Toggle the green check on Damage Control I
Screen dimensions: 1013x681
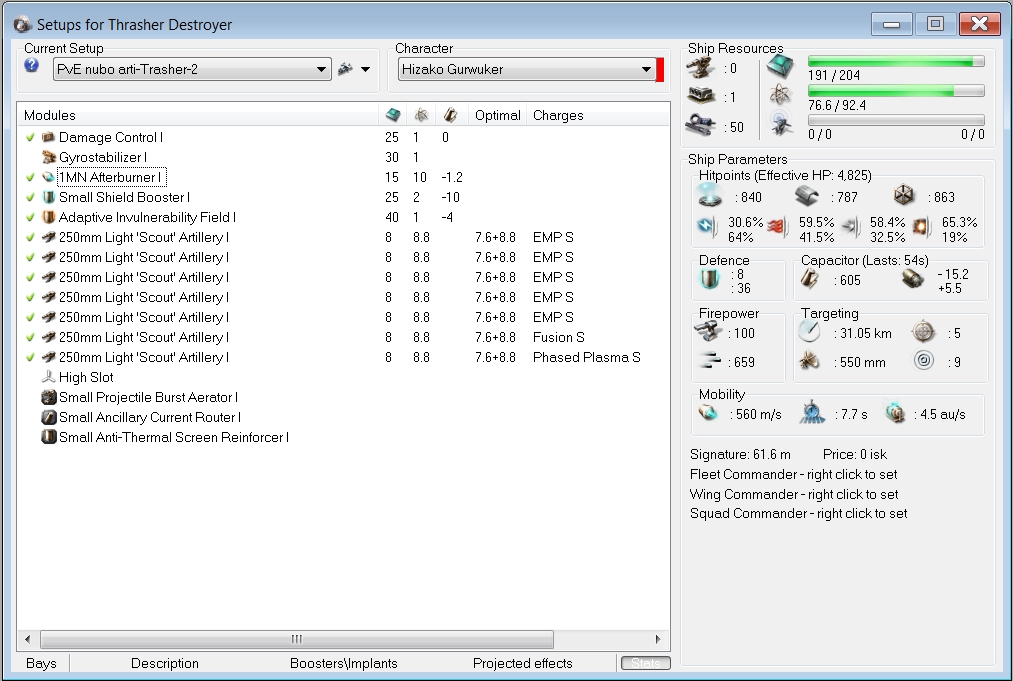point(30,137)
